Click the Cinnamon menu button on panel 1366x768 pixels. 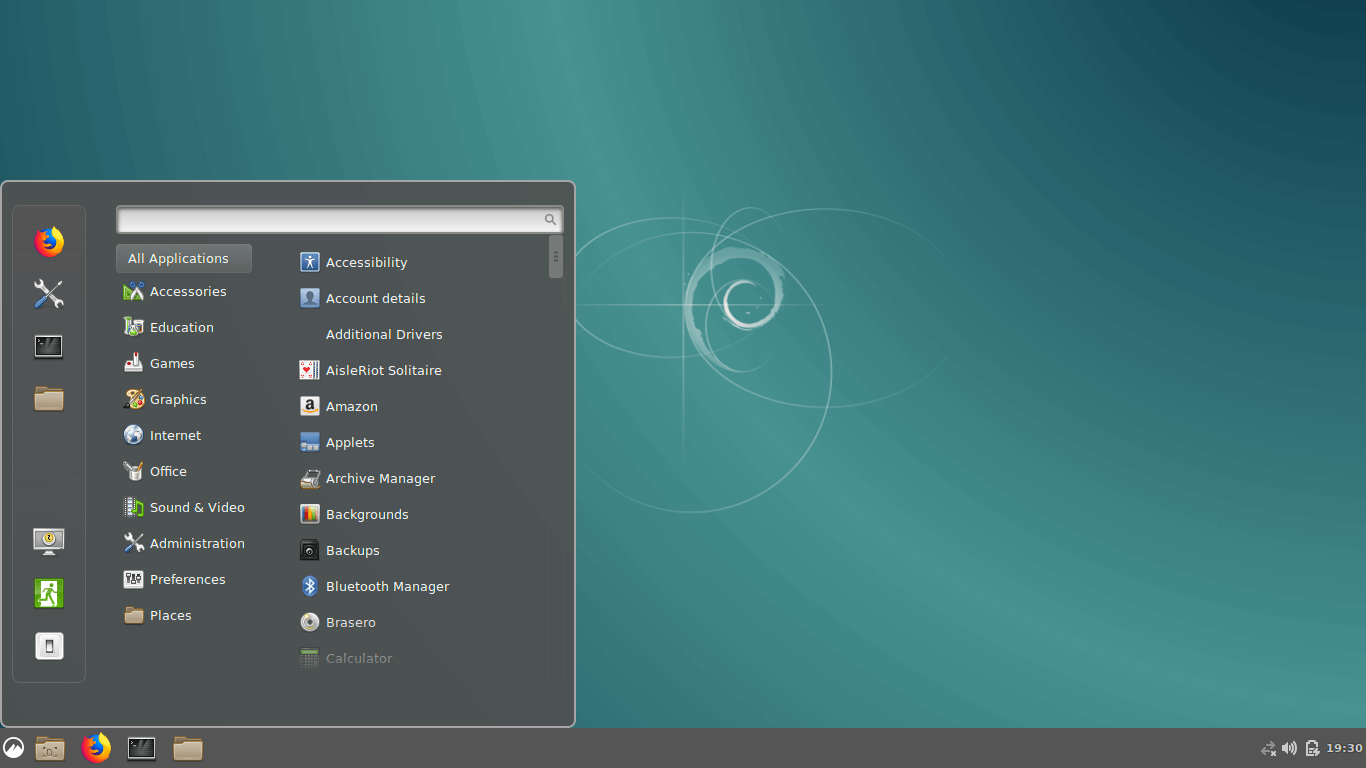tap(14, 748)
